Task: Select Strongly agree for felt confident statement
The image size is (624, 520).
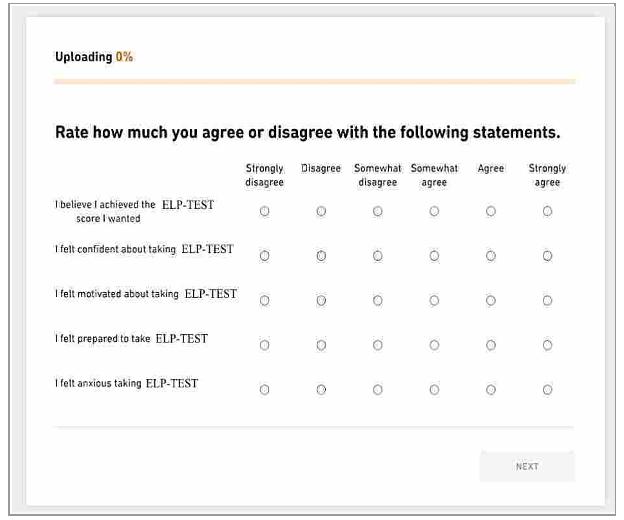Action: (x=547, y=256)
